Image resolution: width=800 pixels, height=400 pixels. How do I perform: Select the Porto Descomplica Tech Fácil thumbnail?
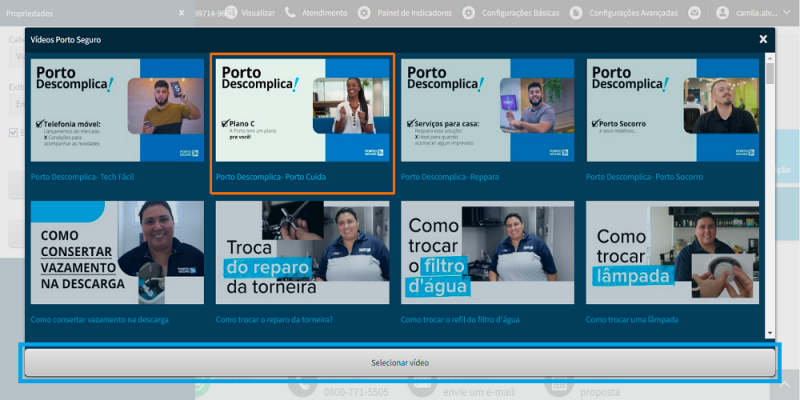117,110
